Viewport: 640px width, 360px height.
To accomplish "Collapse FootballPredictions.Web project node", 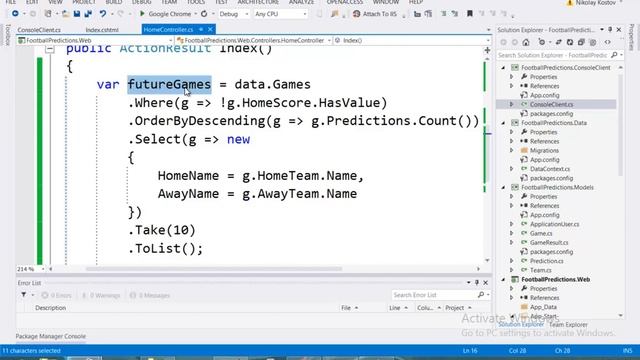I will tap(503, 280).
